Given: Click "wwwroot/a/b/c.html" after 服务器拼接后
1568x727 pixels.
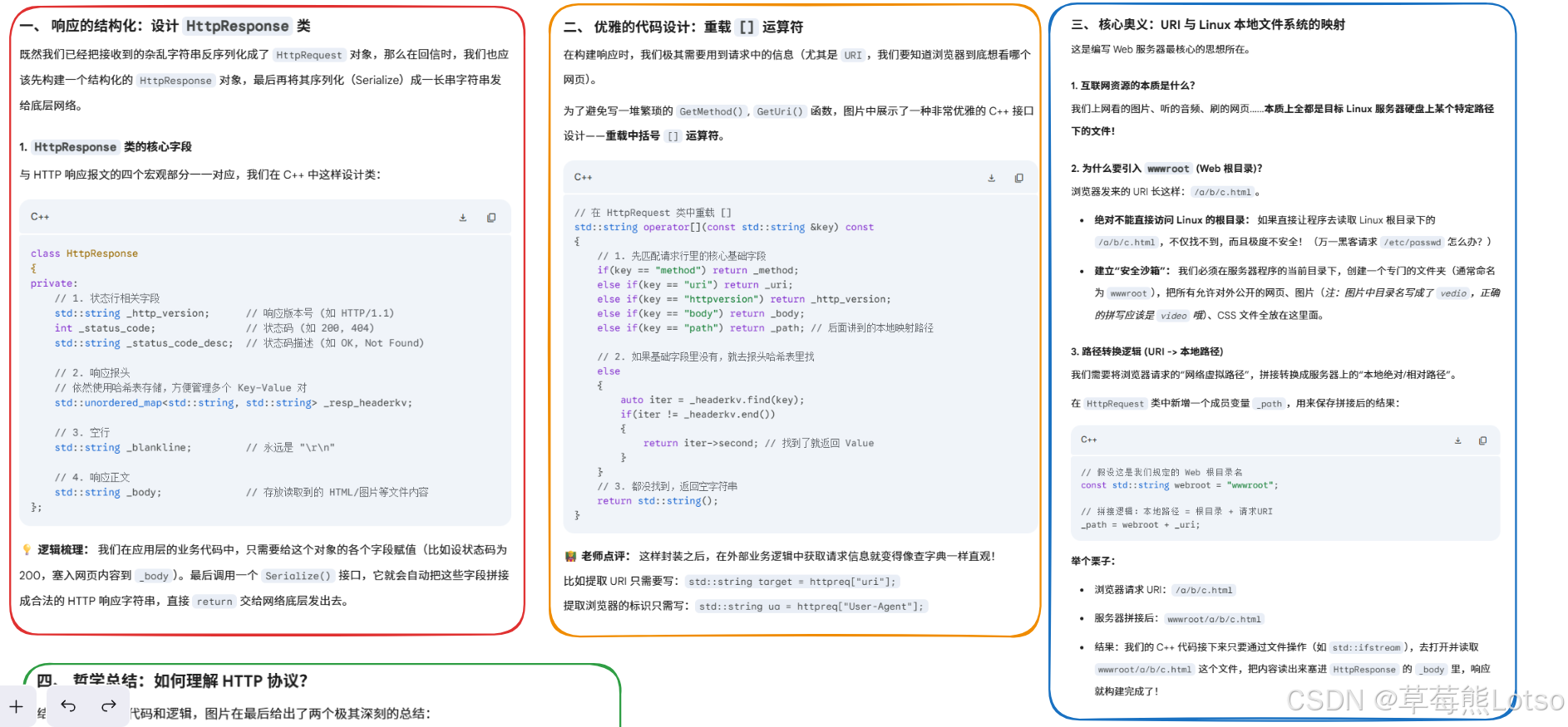Looking at the screenshot, I should point(1214,619).
